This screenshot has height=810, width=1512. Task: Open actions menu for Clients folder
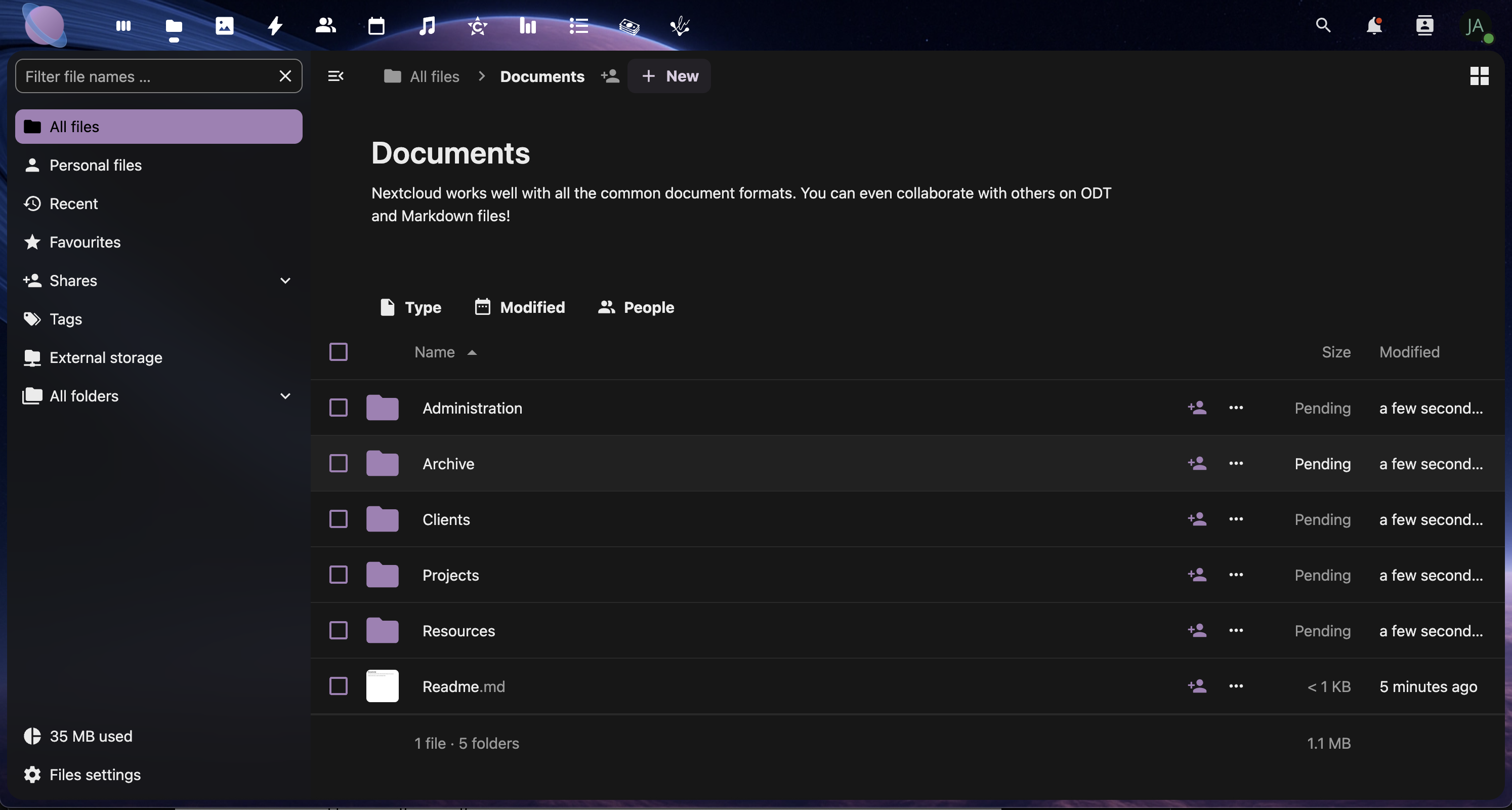click(1236, 519)
